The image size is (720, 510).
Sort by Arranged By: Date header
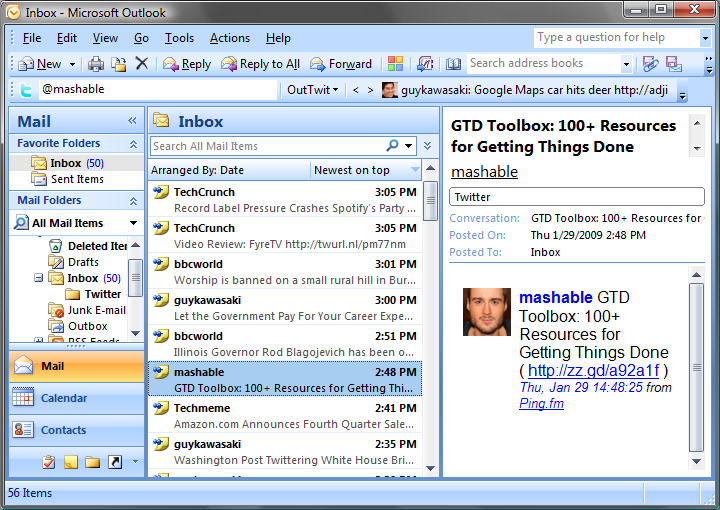pyautogui.click(x=230, y=170)
